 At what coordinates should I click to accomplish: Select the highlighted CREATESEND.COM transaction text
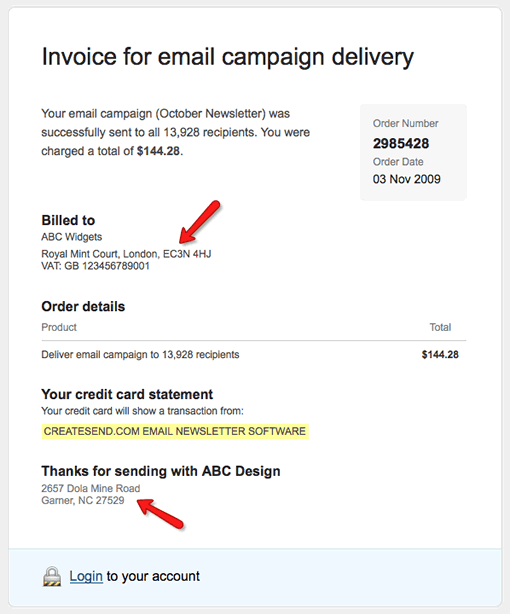(175, 431)
